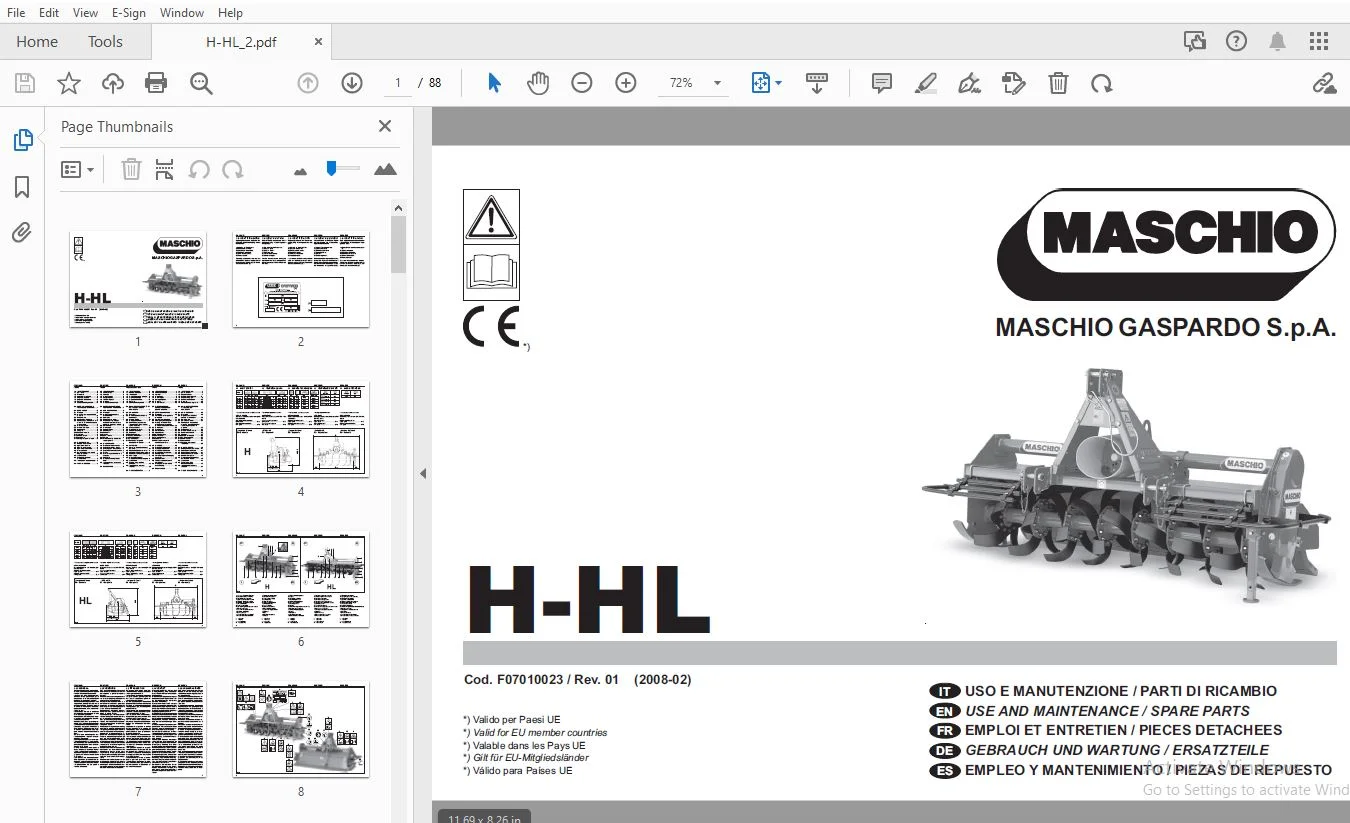Zoom out with the minus button
This screenshot has width=1350, height=823.
pos(582,83)
